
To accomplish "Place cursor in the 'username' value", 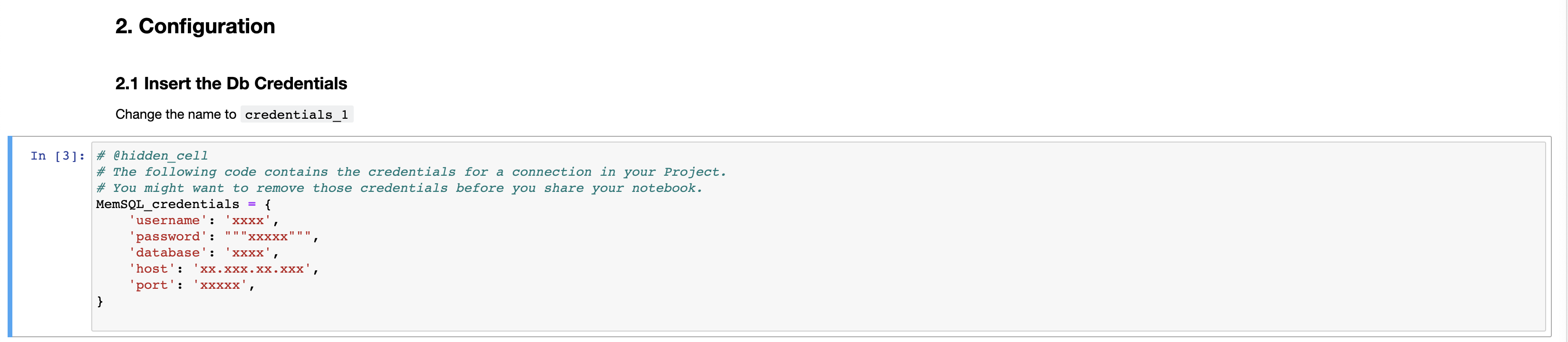I will click(x=248, y=220).
